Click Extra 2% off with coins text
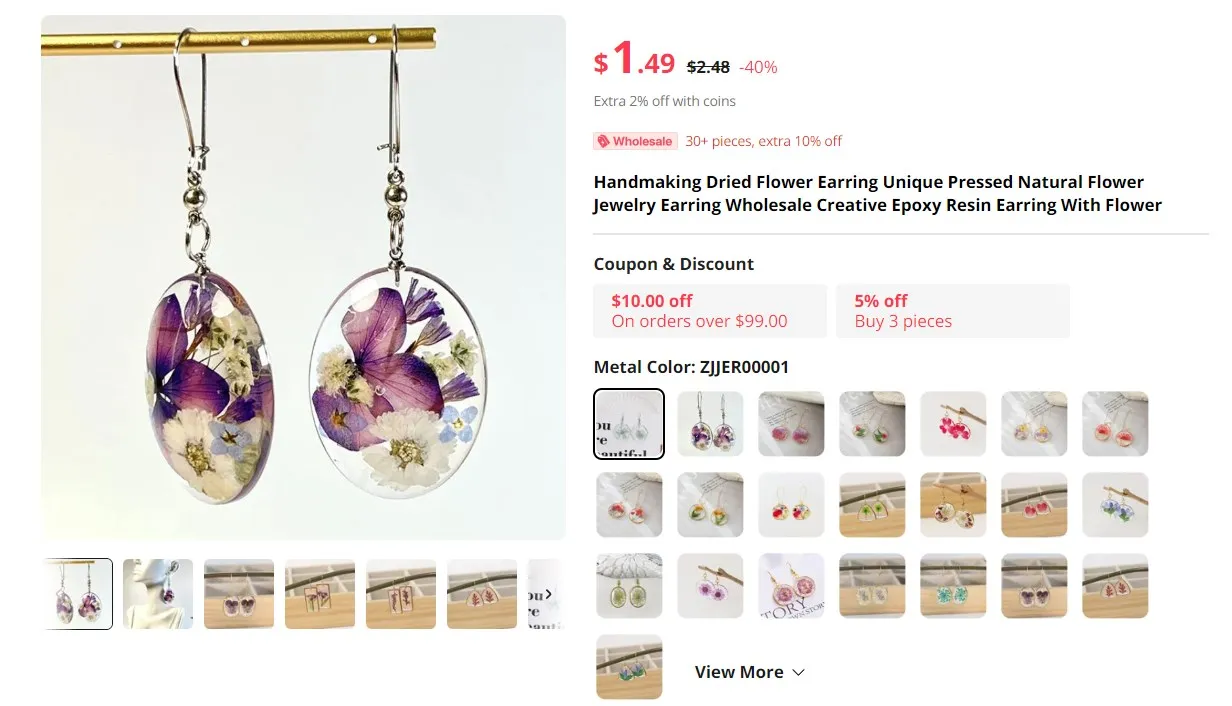This screenshot has width=1232, height=706. [x=664, y=101]
